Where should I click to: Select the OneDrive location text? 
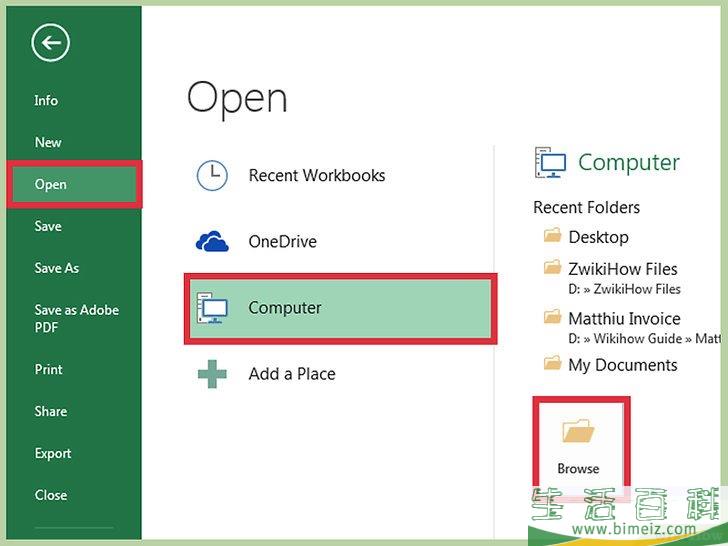point(282,241)
